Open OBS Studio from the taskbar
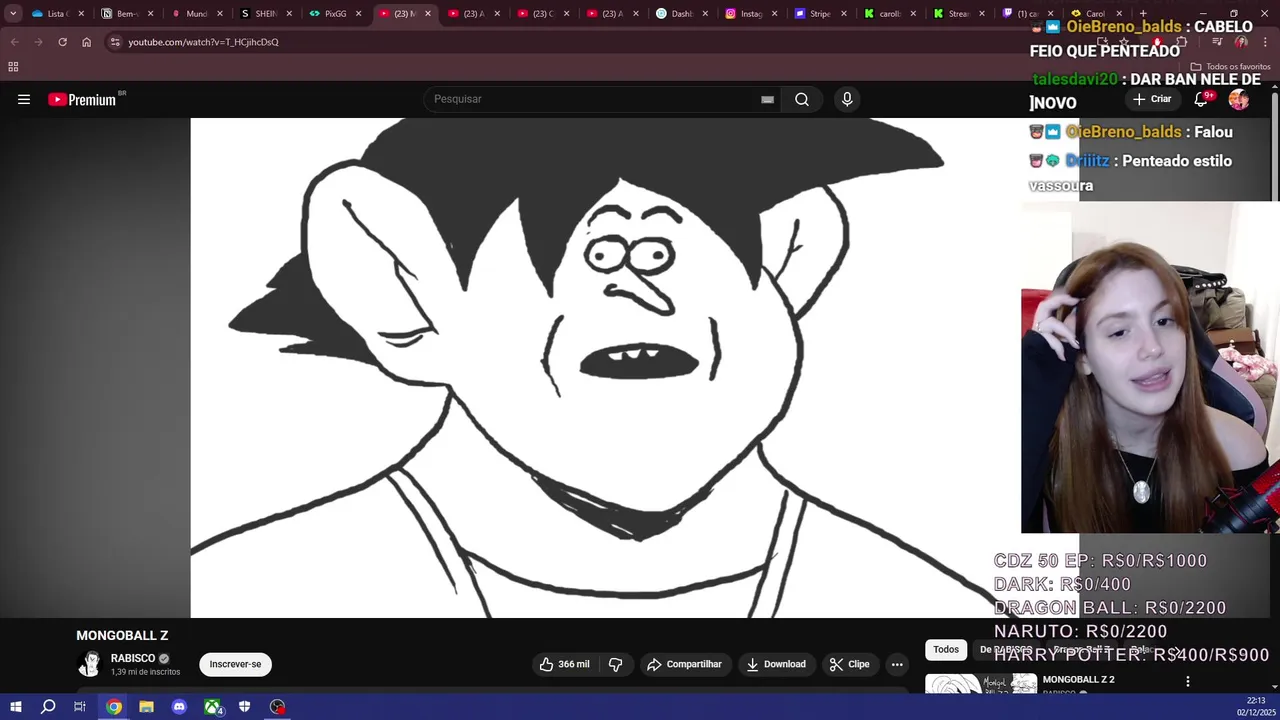 277,707
